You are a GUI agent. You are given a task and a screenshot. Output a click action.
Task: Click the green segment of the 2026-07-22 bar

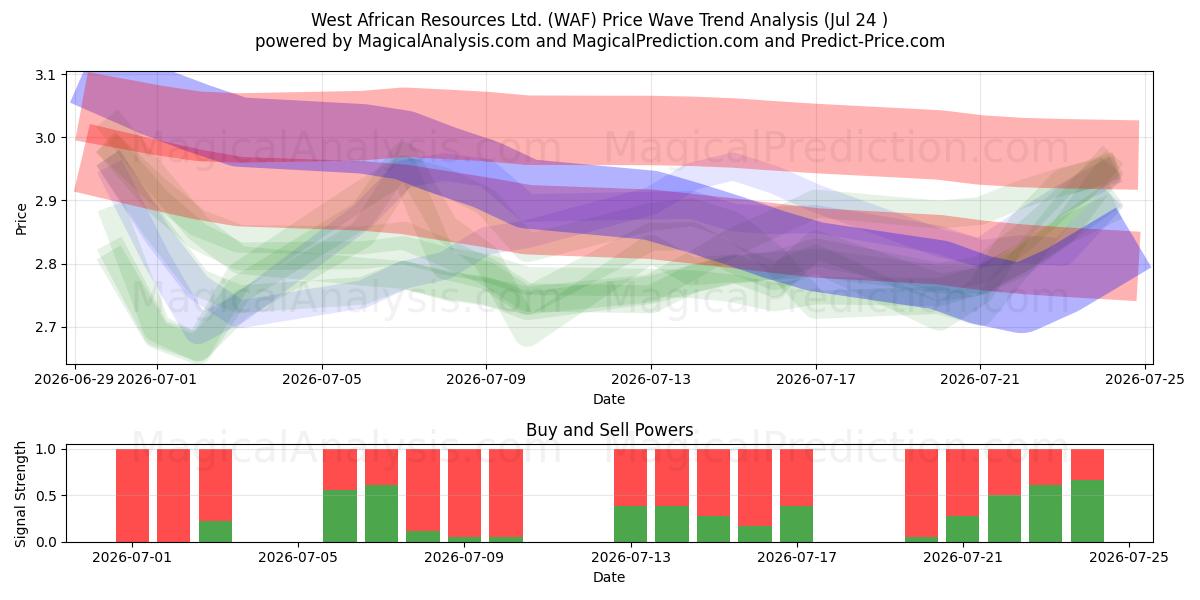[x=1004, y=519]
